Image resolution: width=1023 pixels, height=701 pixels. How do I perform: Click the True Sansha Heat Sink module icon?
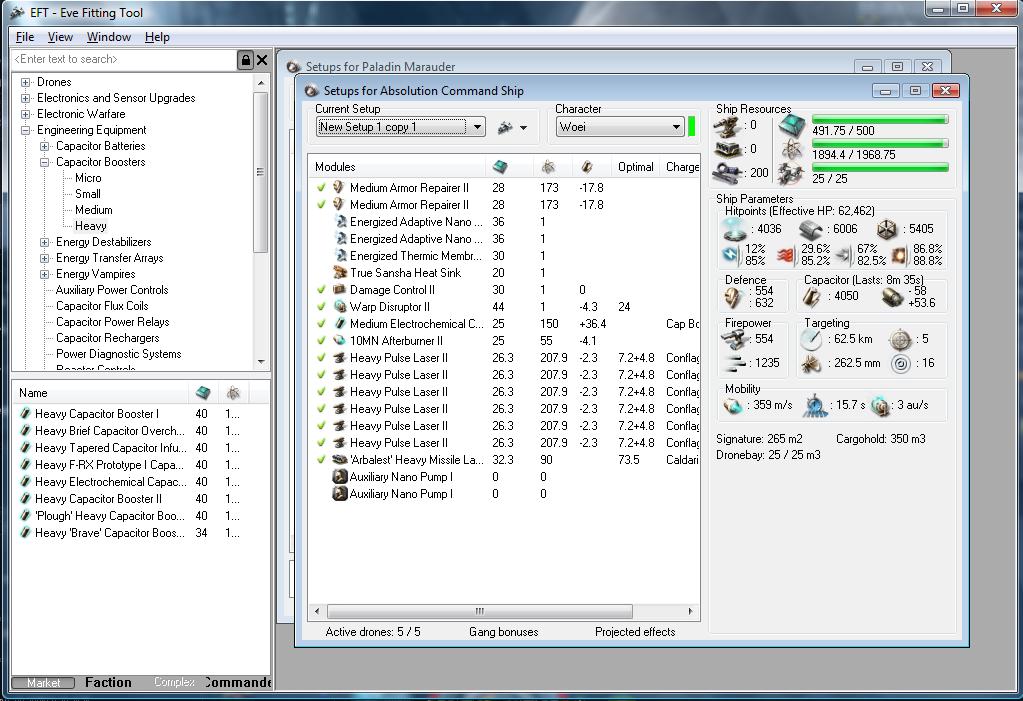(x=340, y=273)
